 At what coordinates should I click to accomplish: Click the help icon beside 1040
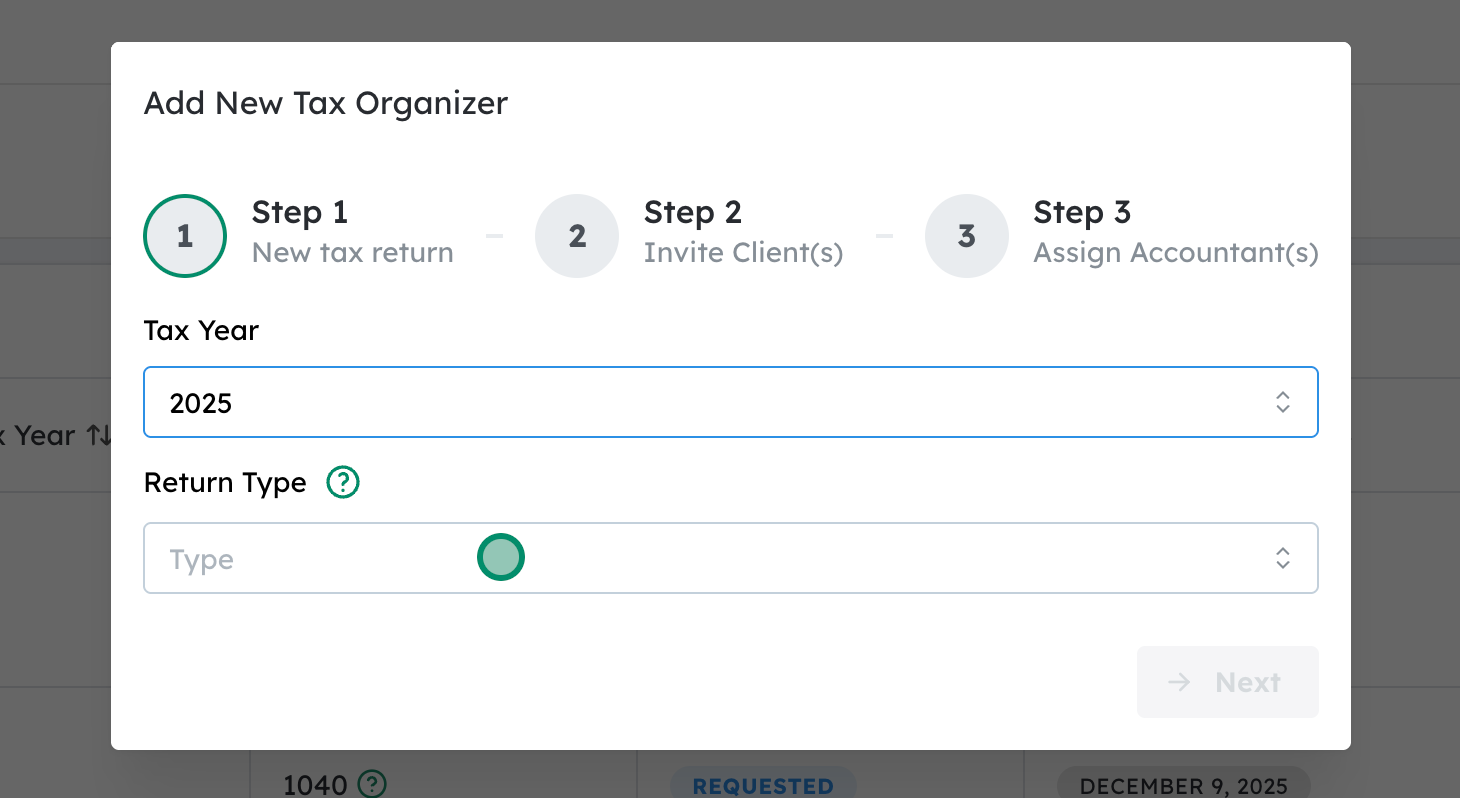coord(372,783)
